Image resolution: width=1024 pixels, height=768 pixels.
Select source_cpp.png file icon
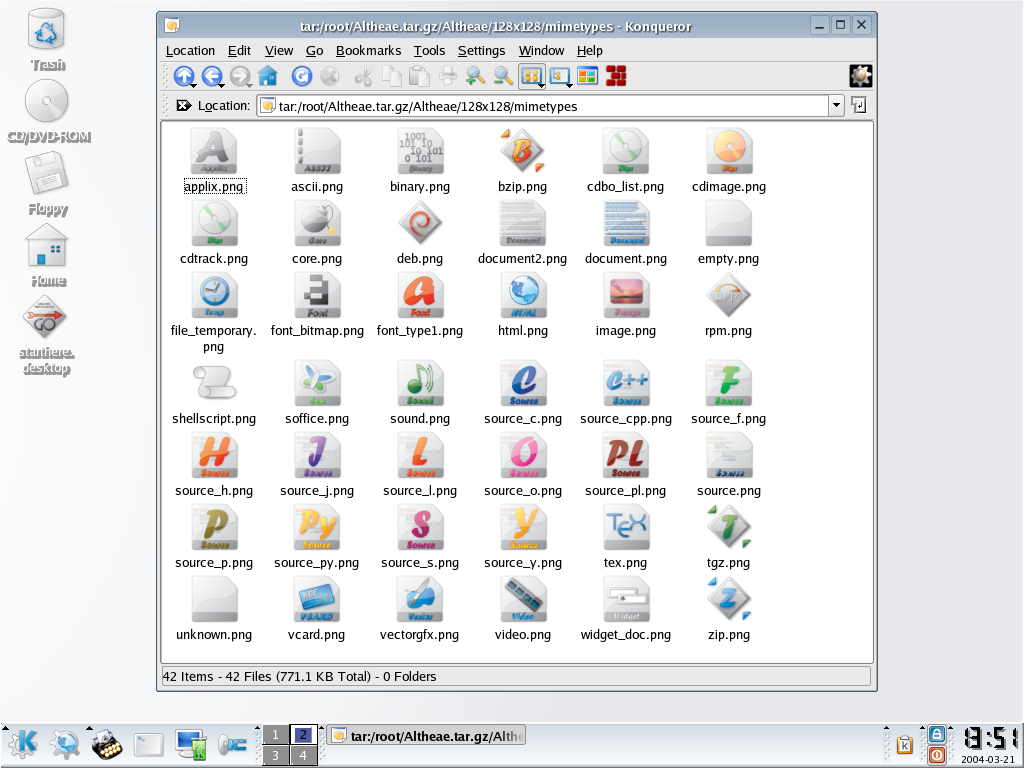click(626, 383)
